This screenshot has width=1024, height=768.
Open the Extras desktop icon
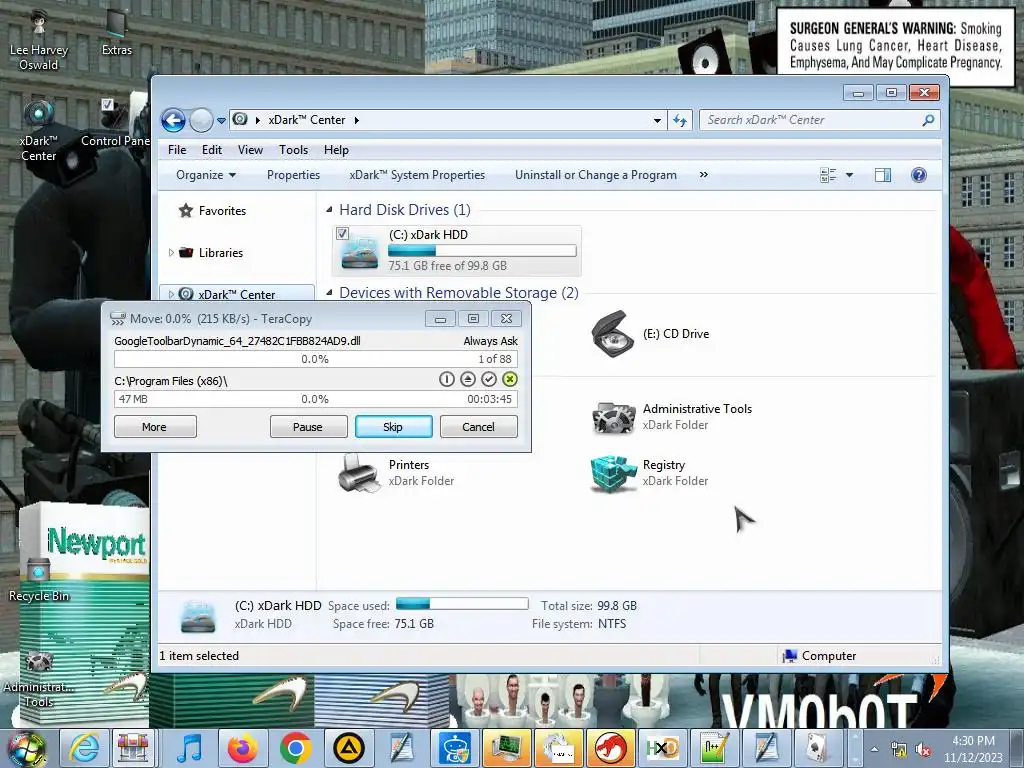(116, 33)
